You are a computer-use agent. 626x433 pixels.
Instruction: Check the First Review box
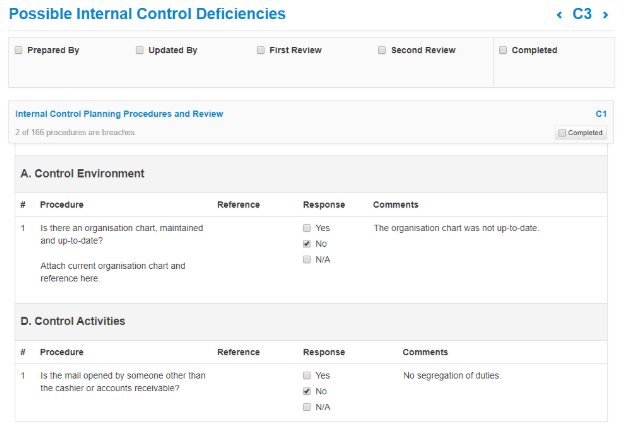click(x=261, y=50)
